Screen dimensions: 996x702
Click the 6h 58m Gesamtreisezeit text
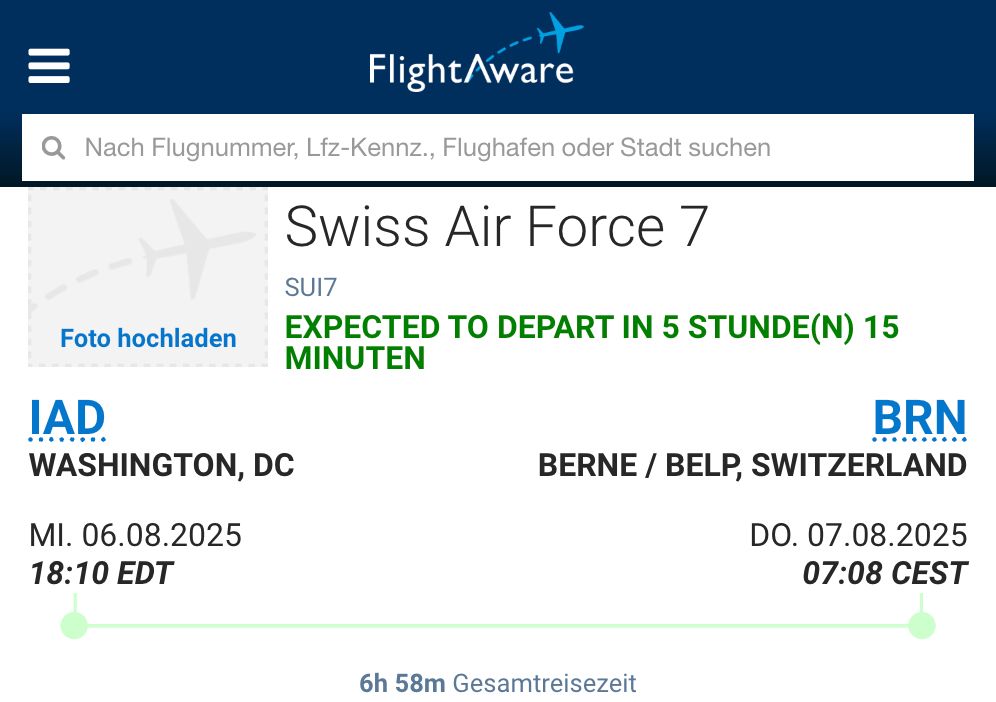(x=498, y=684)
